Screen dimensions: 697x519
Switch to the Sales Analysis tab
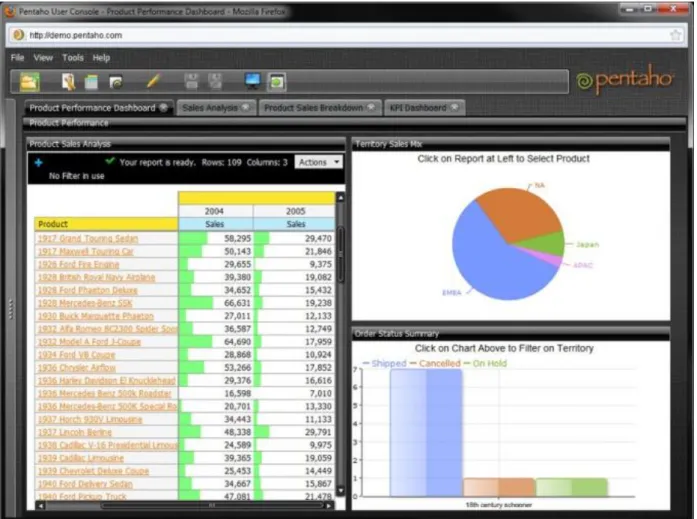click(210, 108)
